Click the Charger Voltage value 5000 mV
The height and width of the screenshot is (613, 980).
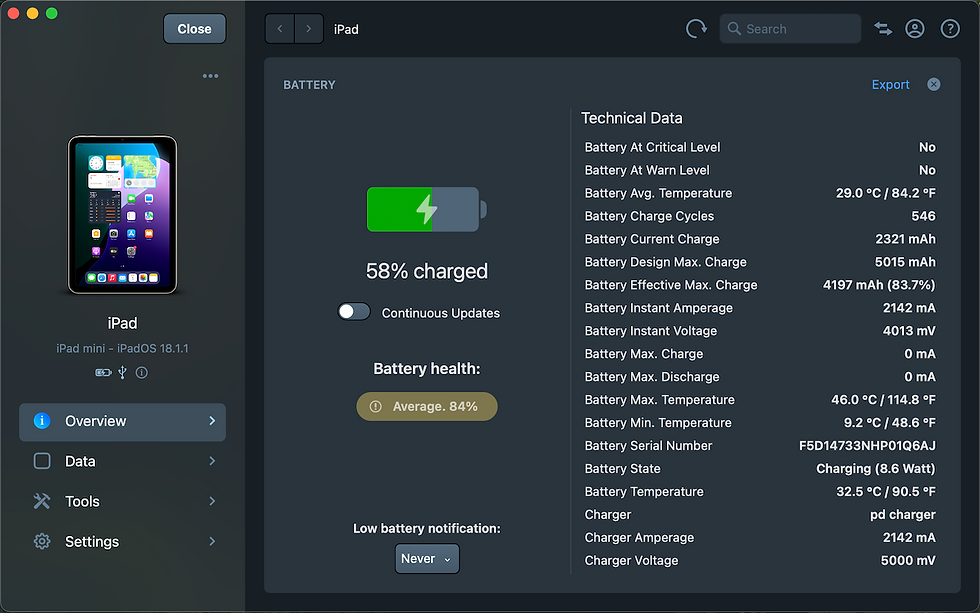coord(908,561)
